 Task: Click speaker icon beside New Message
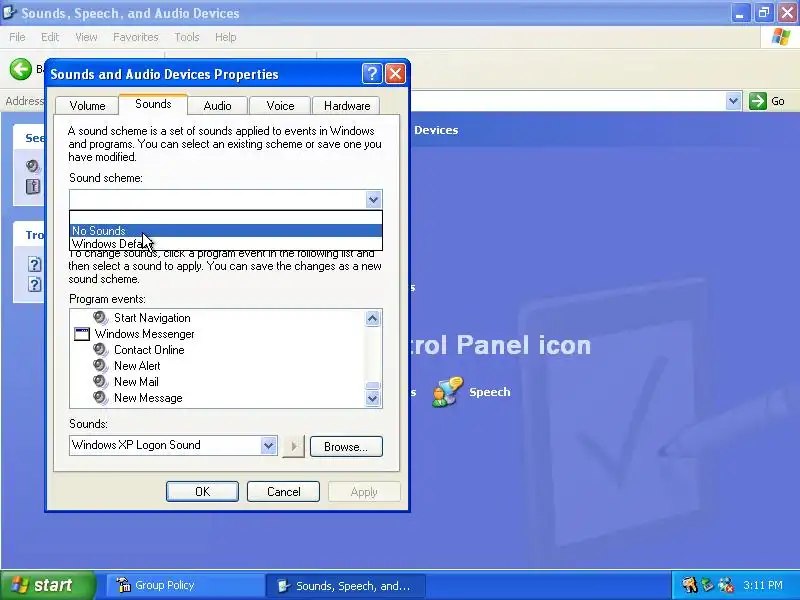click(x=101, y=398)
